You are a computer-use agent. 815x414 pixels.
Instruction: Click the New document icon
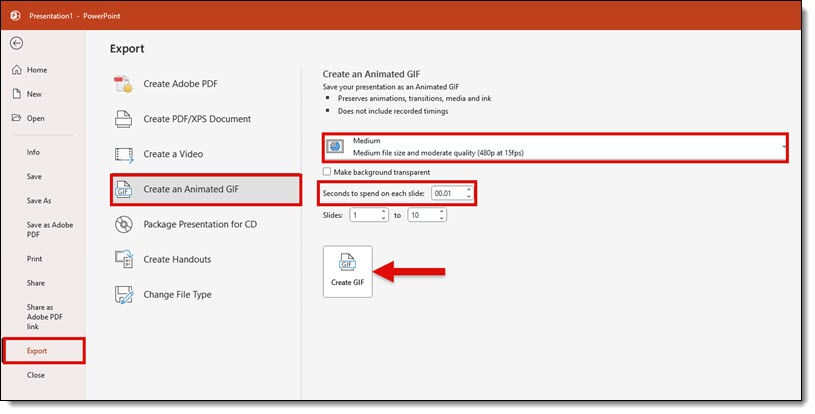pyautogui.click(x=16, y=94)
